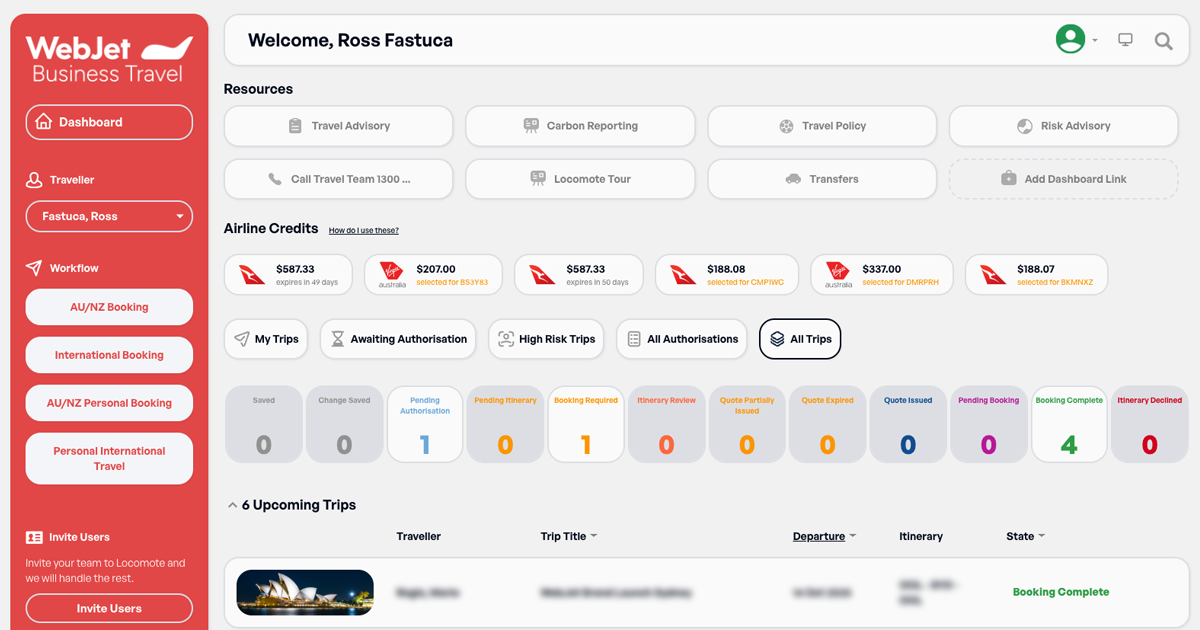Open Carbon Reporting resource

[x=580, y=126]
